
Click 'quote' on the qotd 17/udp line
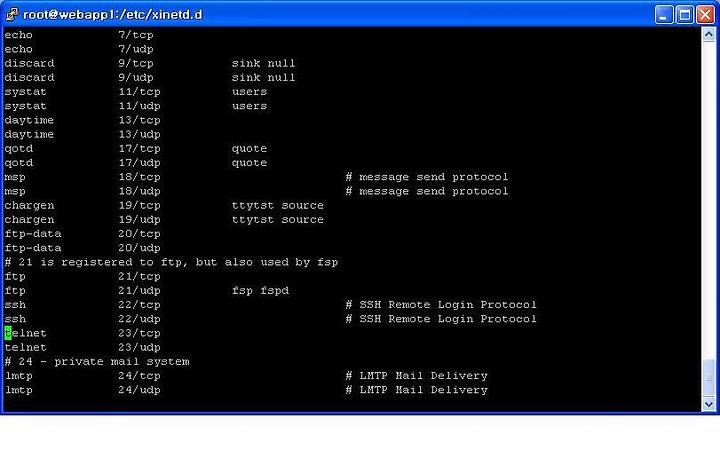249,163
